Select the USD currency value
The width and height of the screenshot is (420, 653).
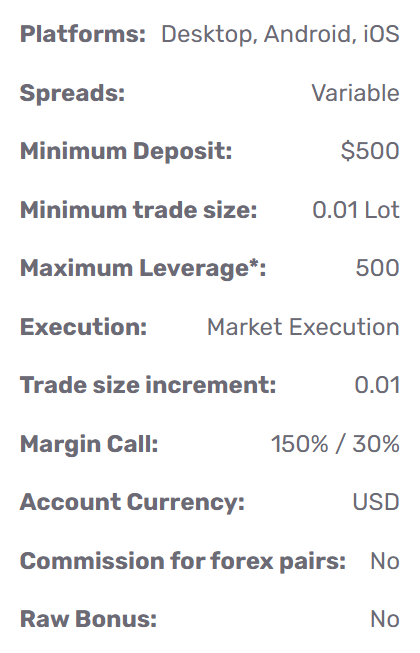point(376,502)
